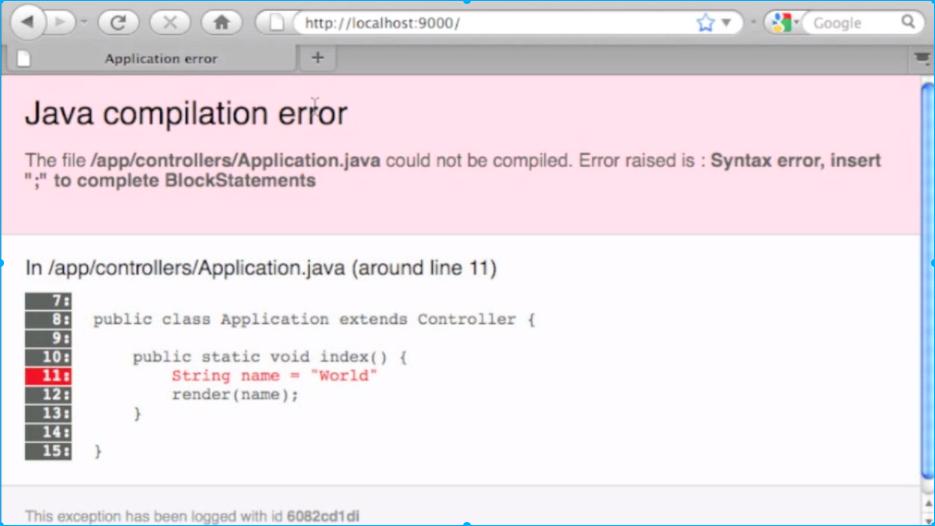Click the red String name = "World" line
The height and width of the screenshot is (526, 935).
coord(274,376)
